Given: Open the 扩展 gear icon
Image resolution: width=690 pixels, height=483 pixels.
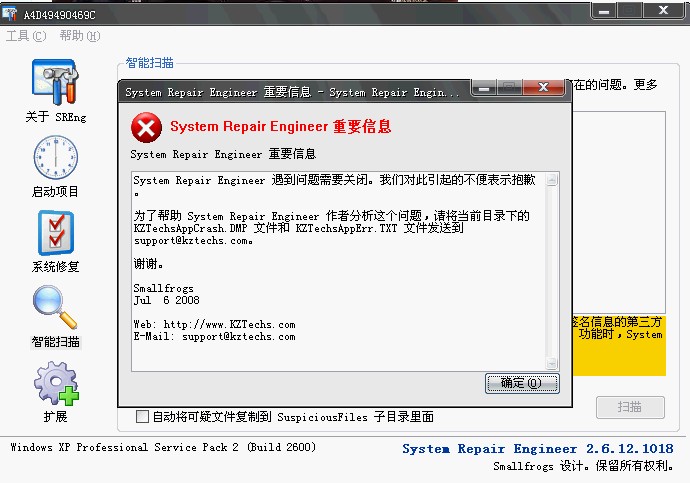Looking at the screenshot, I should point(56,383).
